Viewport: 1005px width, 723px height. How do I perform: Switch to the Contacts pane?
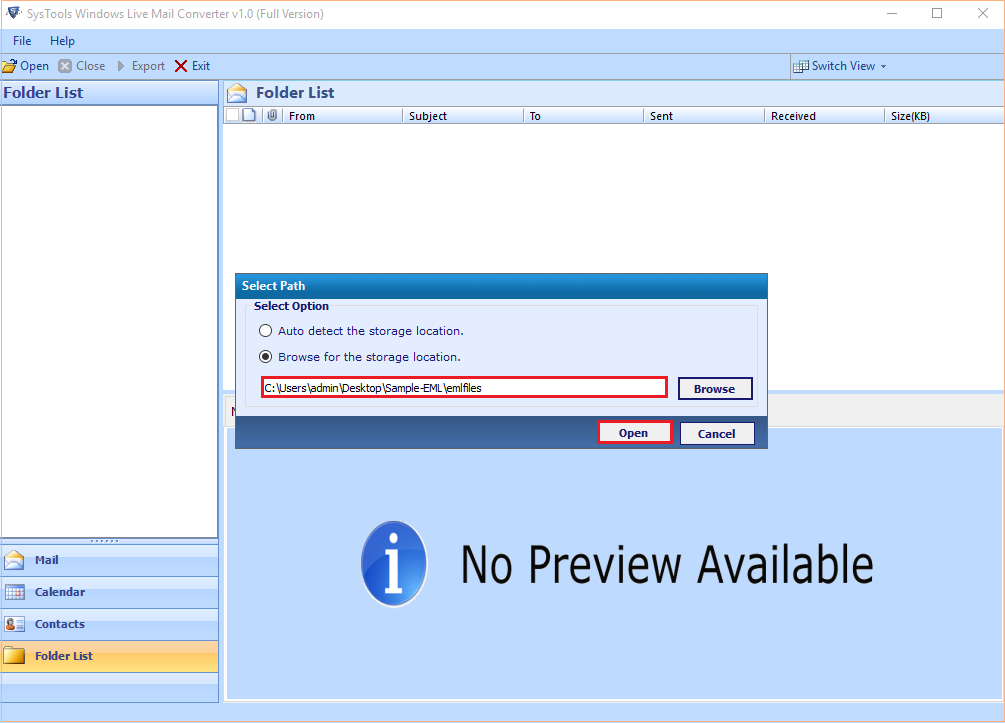pyautogui.click(x=110, y=624)
